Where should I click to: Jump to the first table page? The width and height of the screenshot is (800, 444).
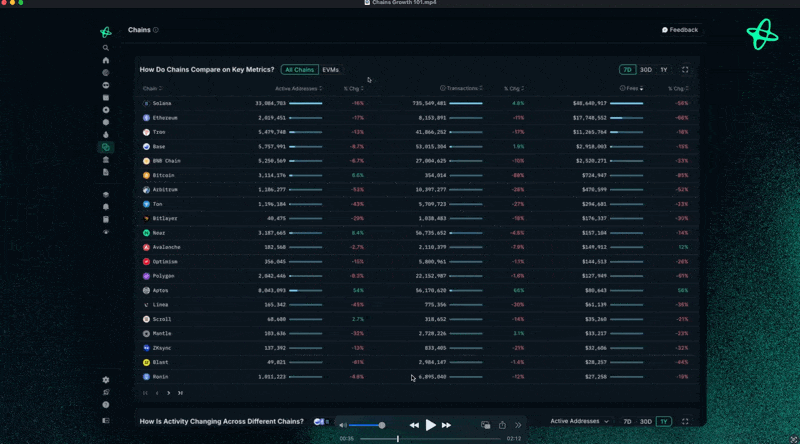pos(145,393)
